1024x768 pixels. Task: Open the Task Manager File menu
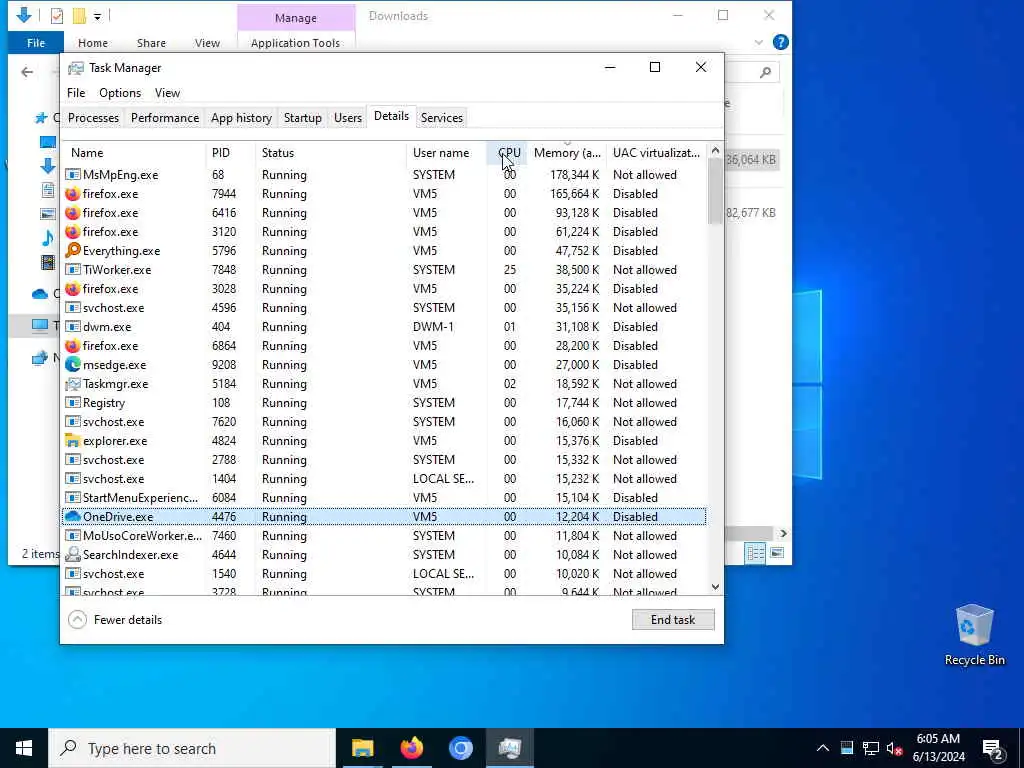click(76, 93)
